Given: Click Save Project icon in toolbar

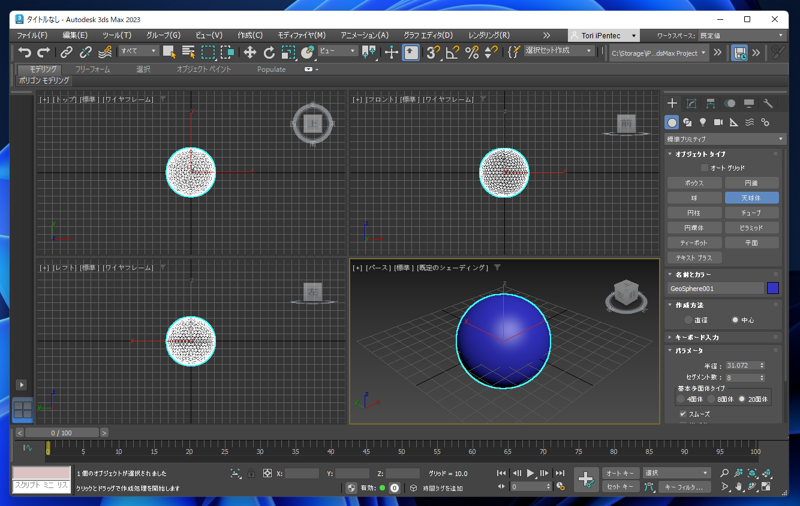Looking at the screenshot, I should [739, 53].
